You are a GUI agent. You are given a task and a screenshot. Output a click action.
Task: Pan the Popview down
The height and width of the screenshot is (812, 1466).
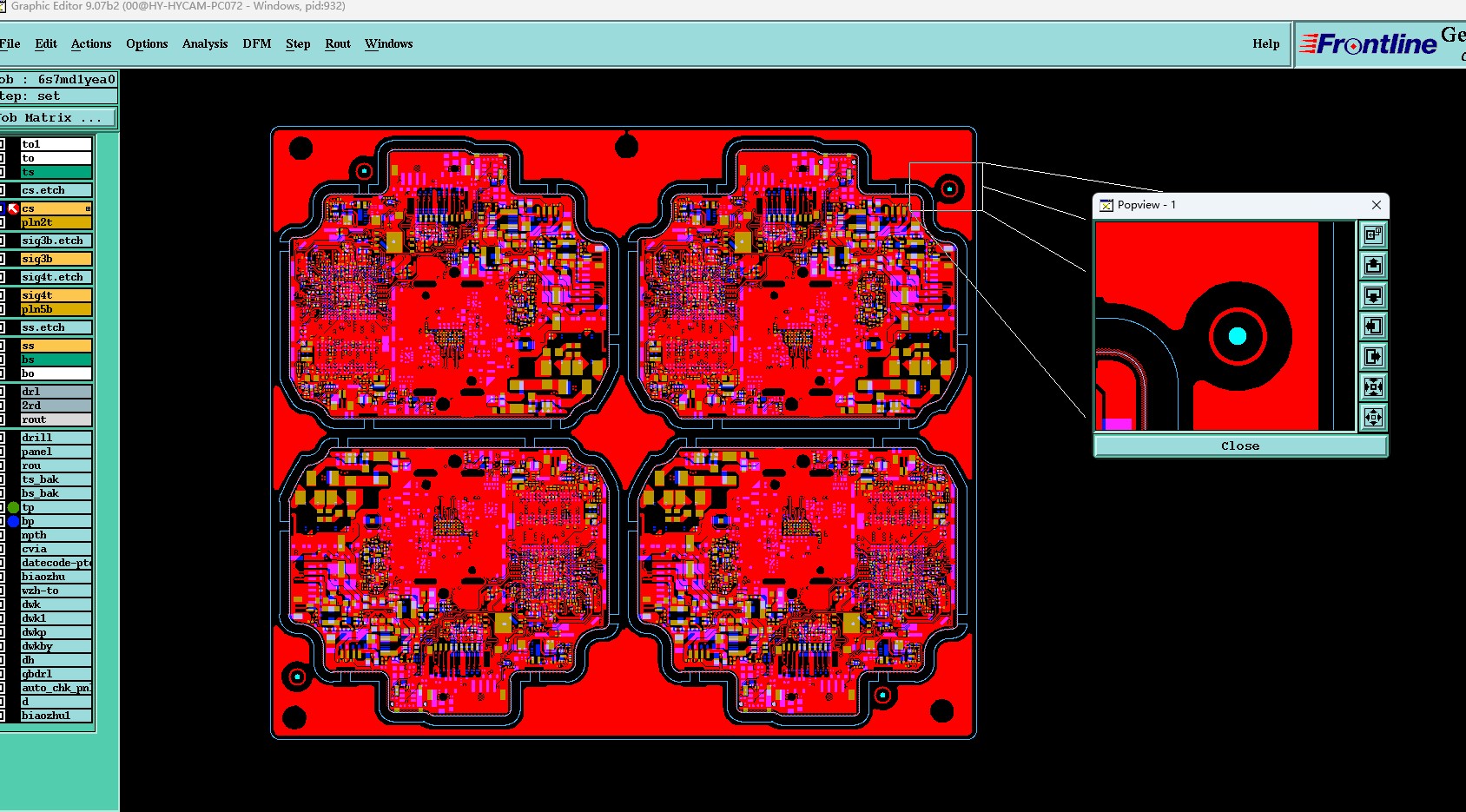coord(1373,295)
